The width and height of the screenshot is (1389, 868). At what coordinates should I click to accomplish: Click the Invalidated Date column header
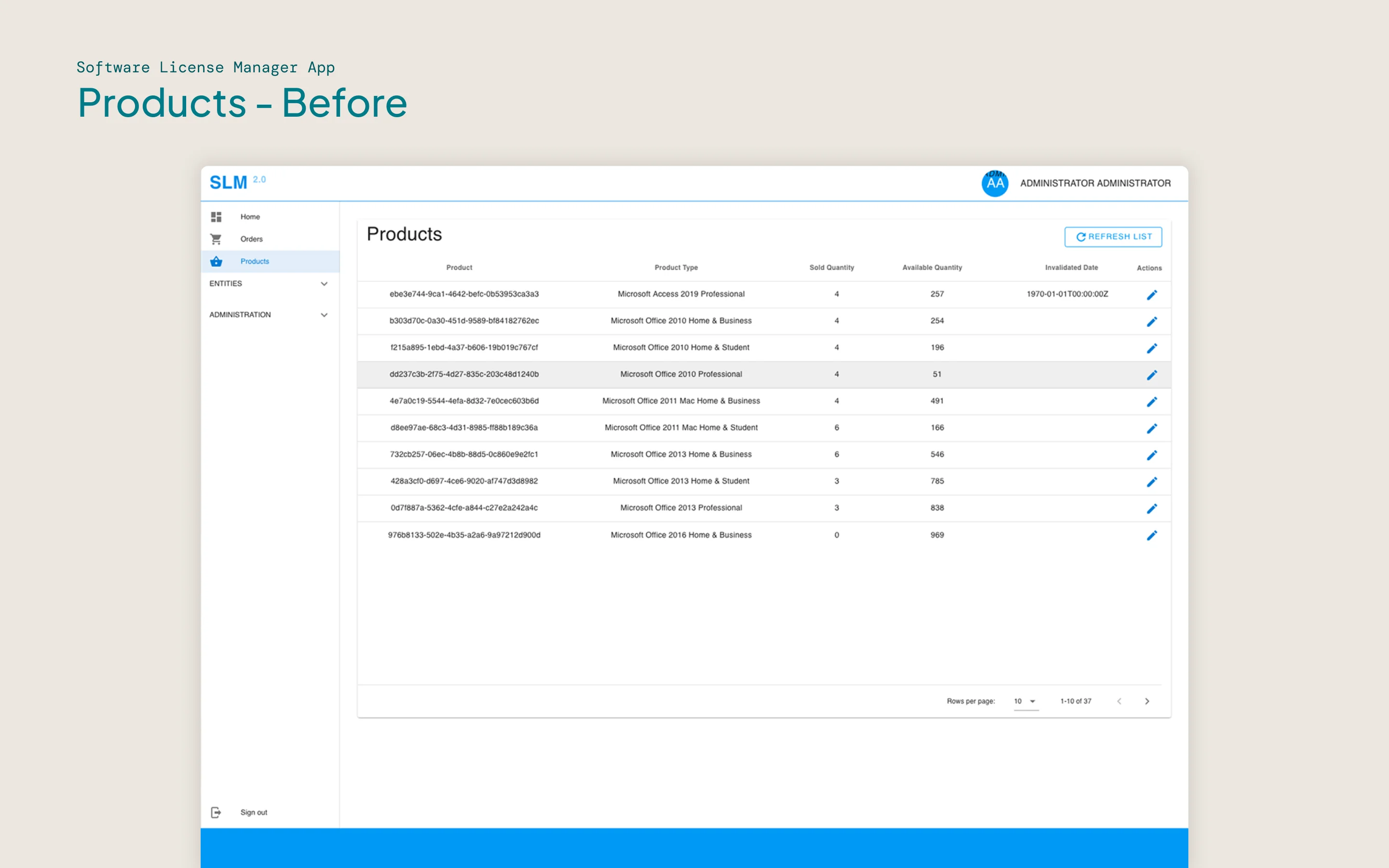pyautogui.click(x=1071, y=268)
